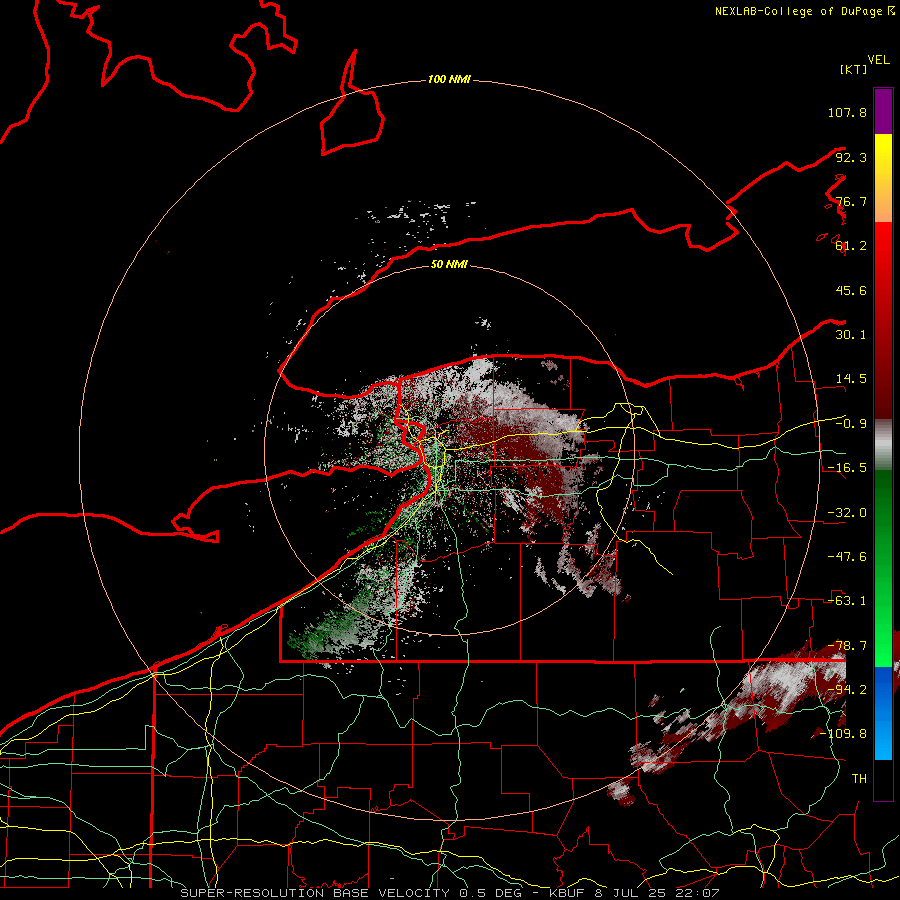Screen dimensions: 900x900
Task: Click the purple segment of the color bar
Action: pos(883,111)
